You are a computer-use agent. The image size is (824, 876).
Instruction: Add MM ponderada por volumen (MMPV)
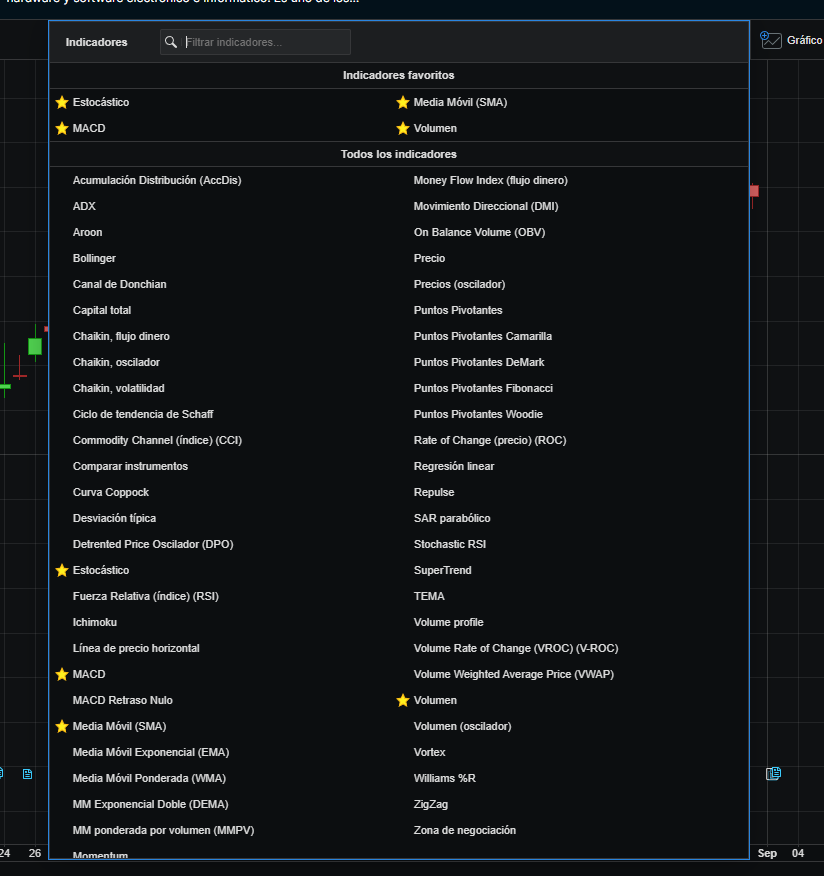tap(164, 830)
